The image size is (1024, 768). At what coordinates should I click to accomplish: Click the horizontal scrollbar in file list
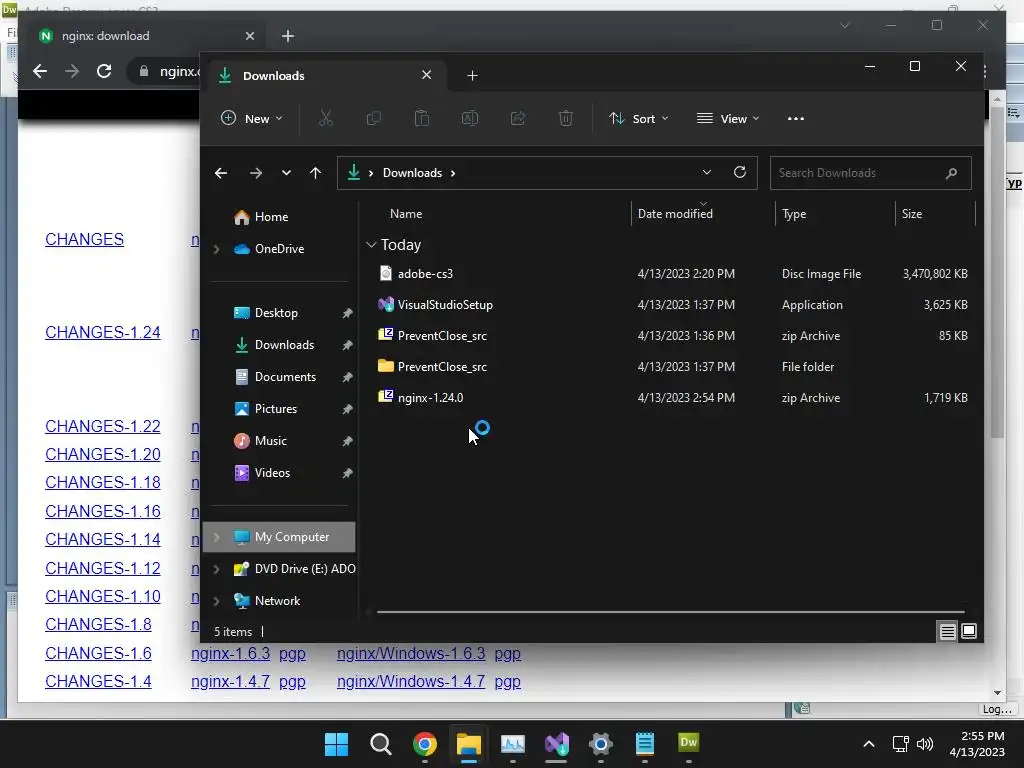point(670,612)
